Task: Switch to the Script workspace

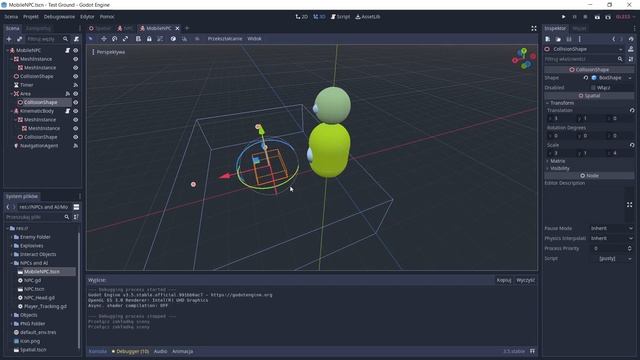Action: coord(340,17)
